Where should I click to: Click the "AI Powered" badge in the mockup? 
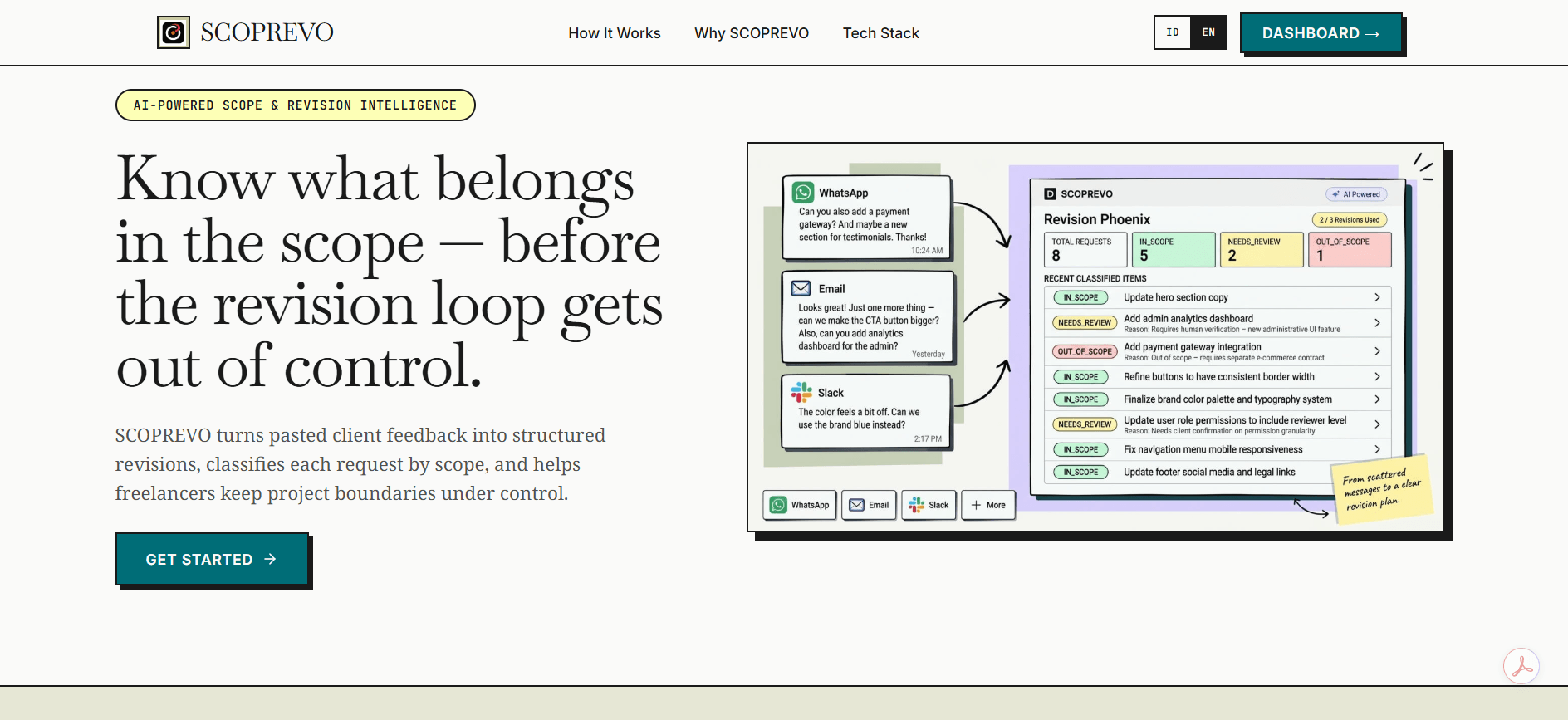coord(1356,194)
